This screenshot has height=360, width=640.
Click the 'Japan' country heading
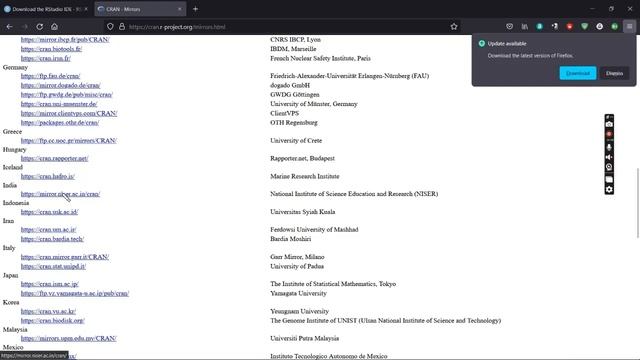(11, 276)
